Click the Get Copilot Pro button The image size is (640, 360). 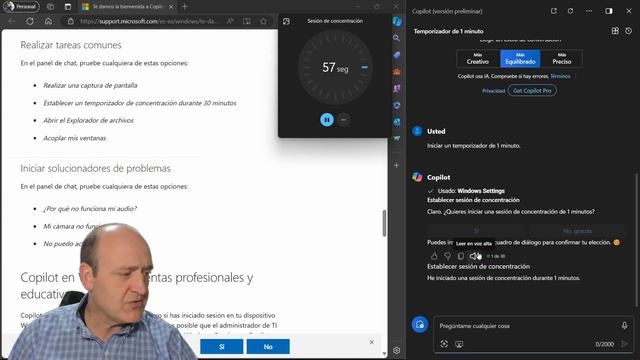pyautogui.click(x=532, y=91)
